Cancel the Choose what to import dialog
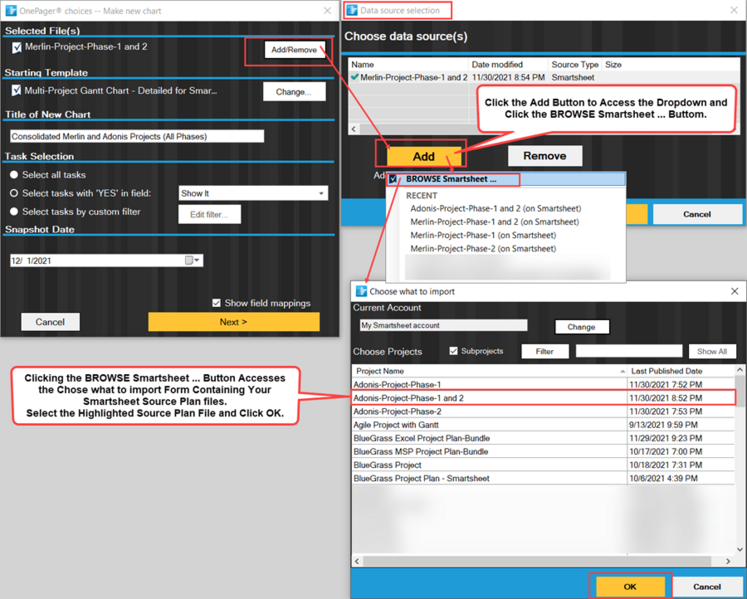 pos(707,587)
